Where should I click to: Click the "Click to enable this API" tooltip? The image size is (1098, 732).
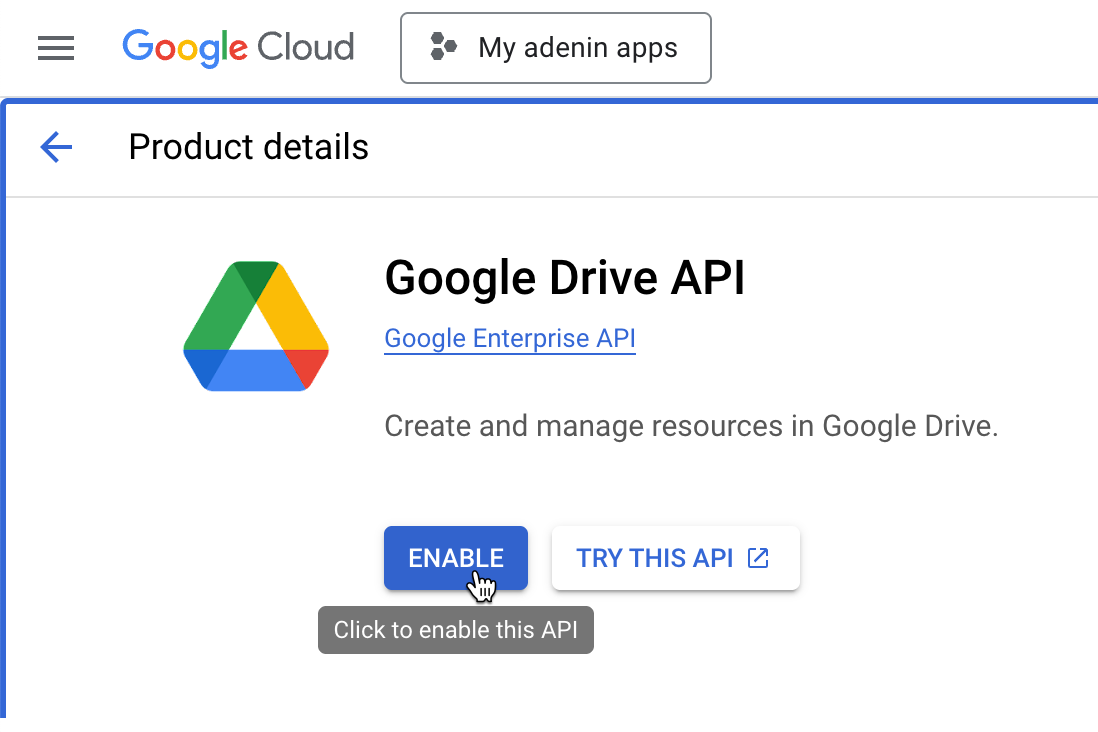(x=456, y=630)
